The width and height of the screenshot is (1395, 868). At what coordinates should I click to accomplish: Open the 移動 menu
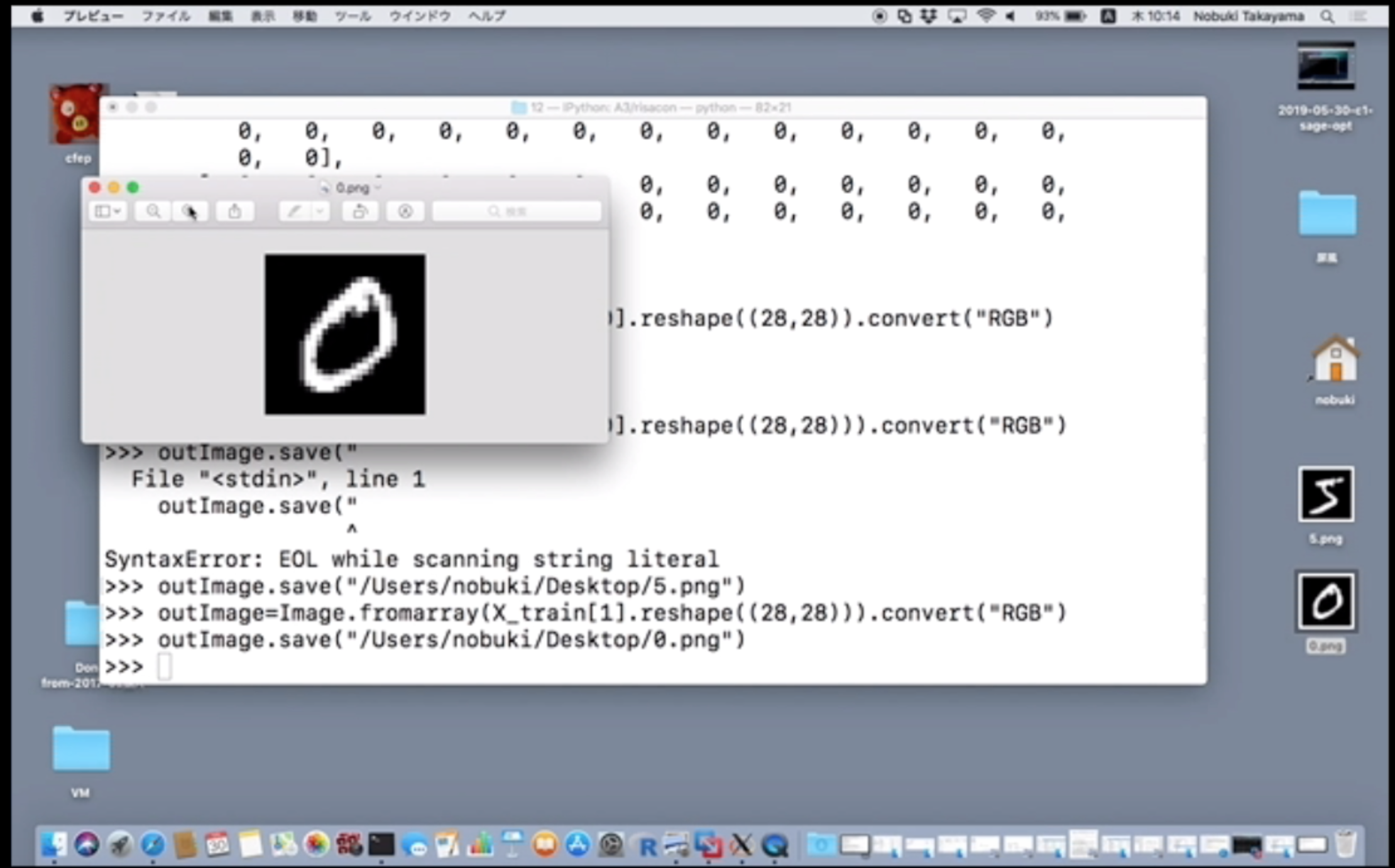click(305, 16)
